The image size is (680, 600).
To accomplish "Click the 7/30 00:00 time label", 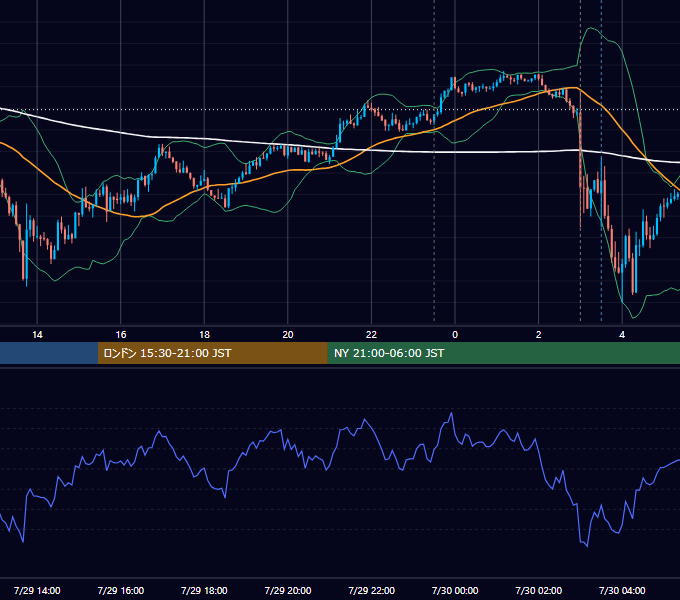I will 455,590.
